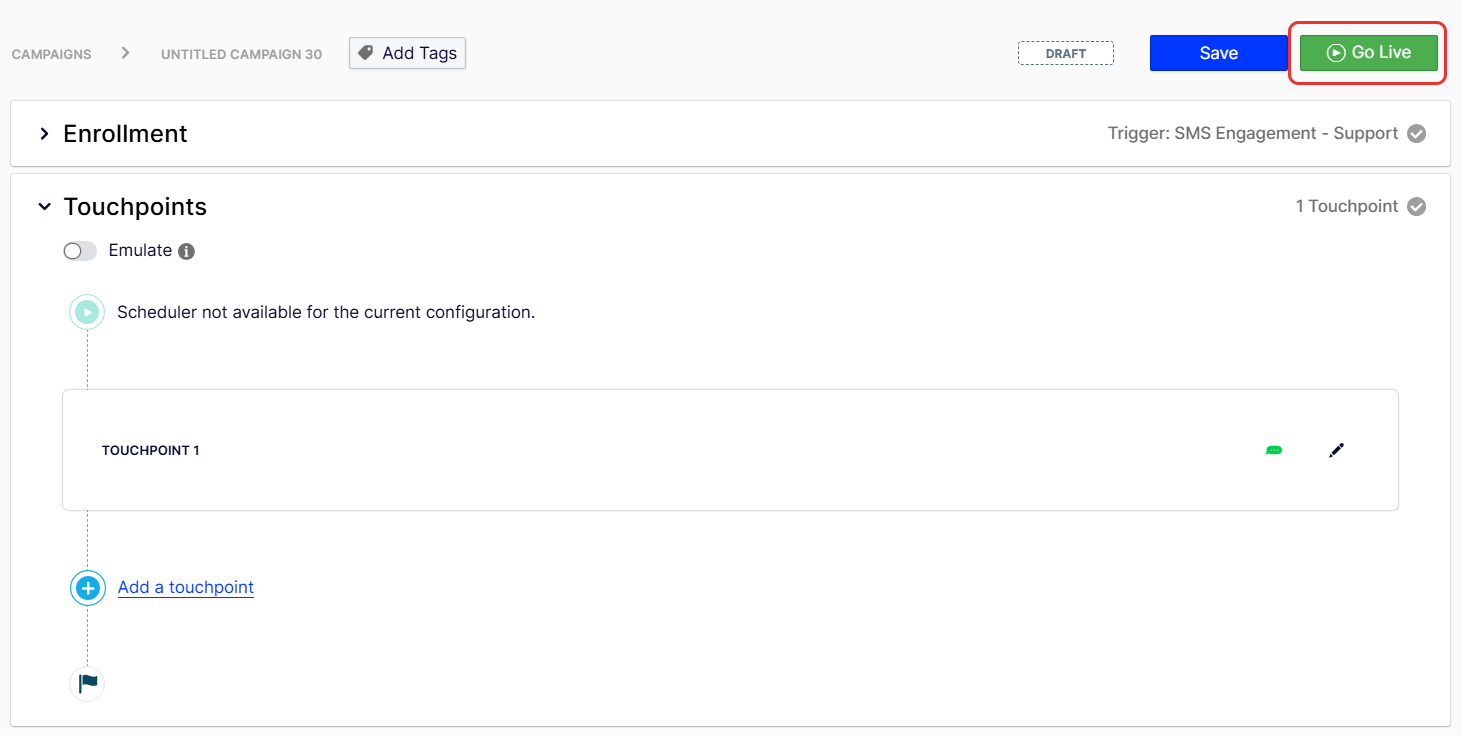Expand the Enrollment section chevron
1462x735 pixels.
[44, 134]
